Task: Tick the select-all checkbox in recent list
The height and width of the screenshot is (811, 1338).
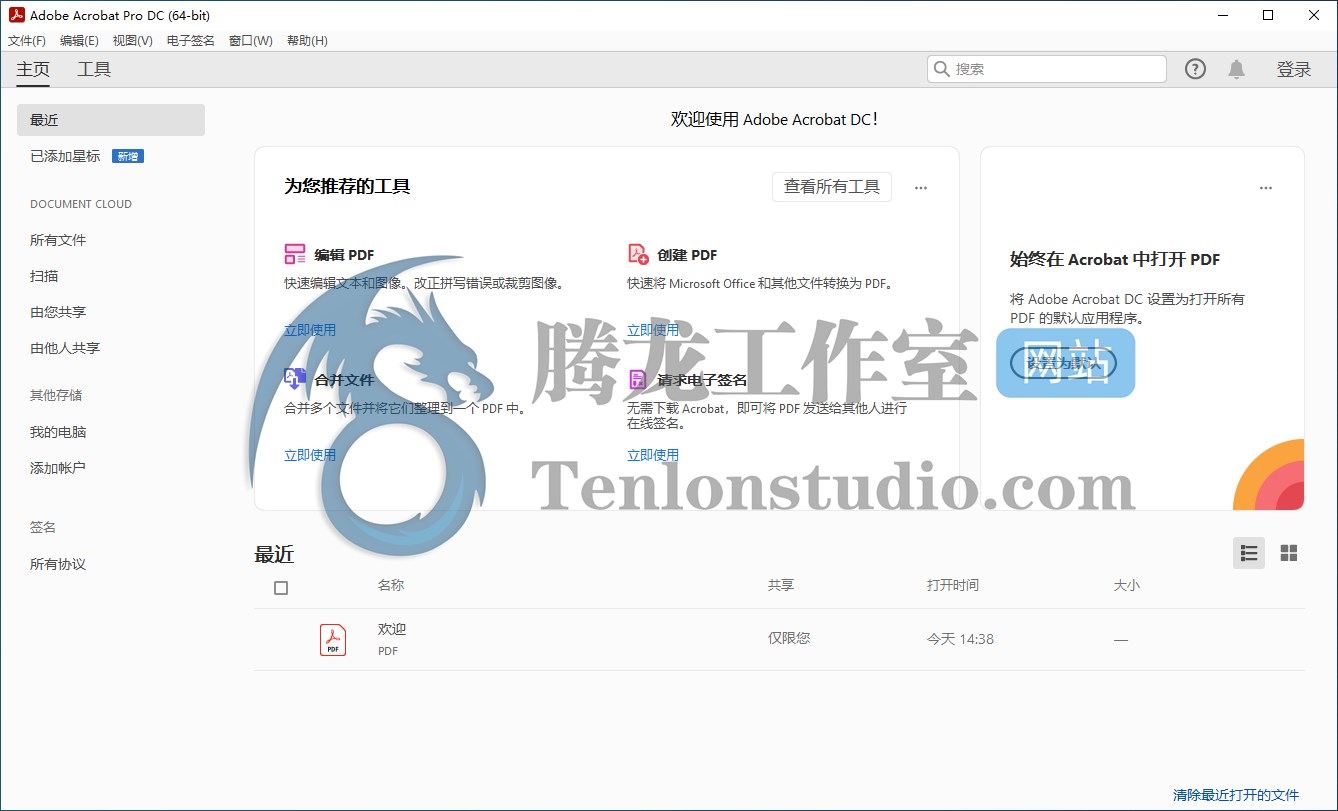Action: click(x=281, y=588)
